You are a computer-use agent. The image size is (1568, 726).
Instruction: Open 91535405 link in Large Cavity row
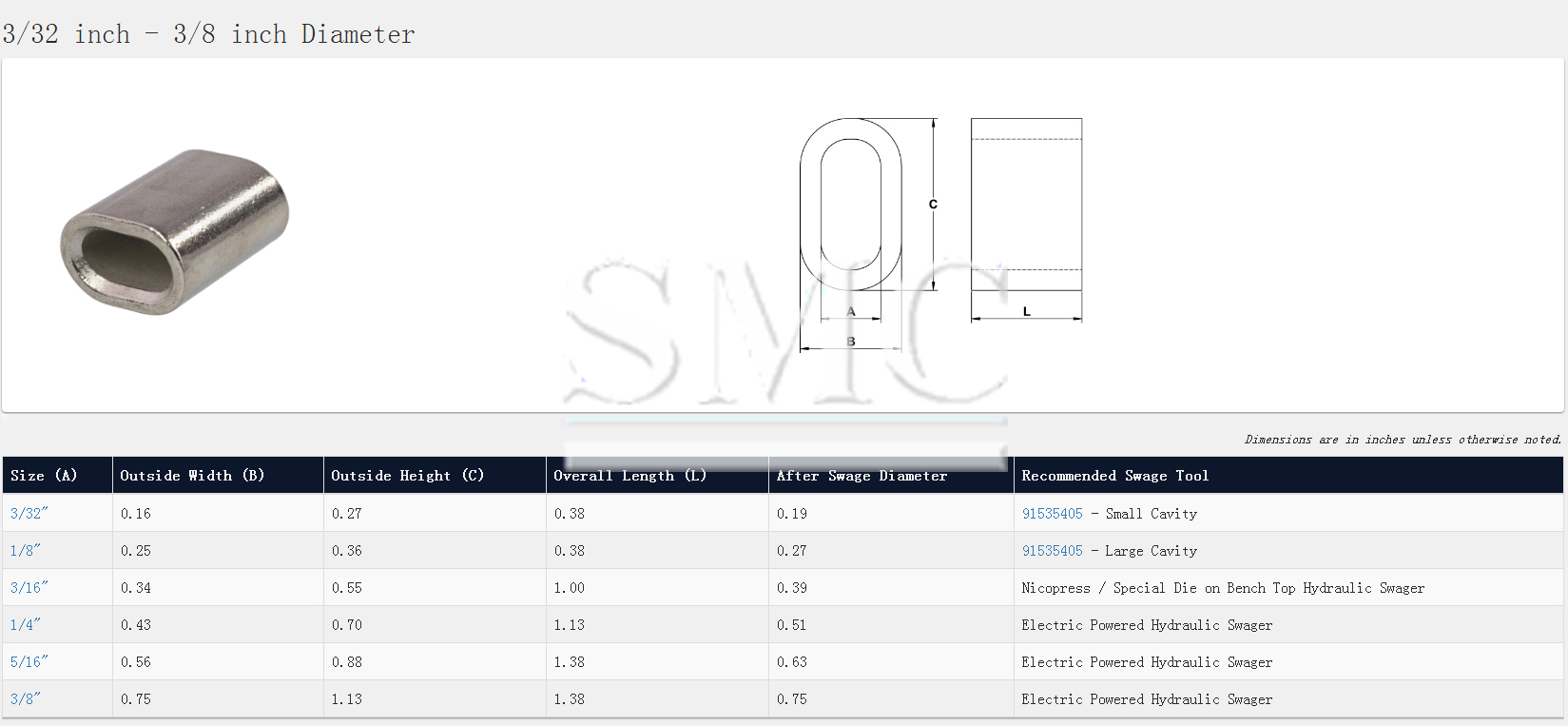1052,551
